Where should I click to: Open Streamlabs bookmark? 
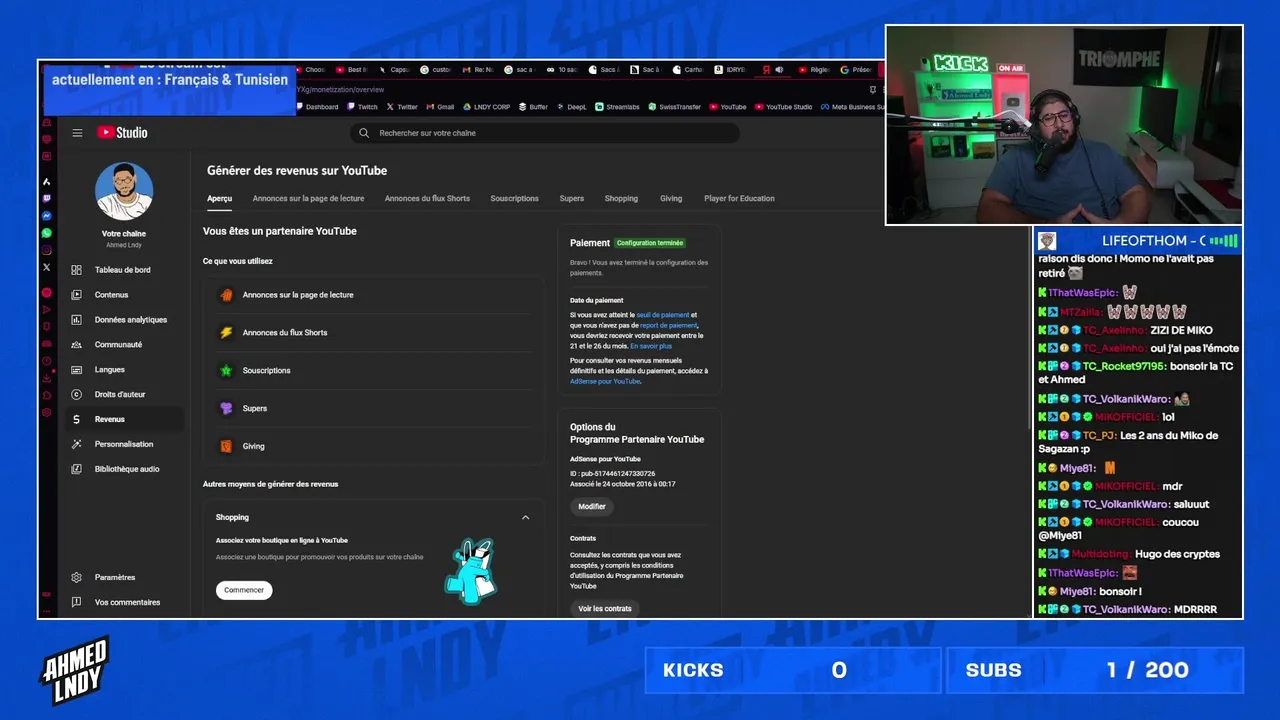click(617, 107)
